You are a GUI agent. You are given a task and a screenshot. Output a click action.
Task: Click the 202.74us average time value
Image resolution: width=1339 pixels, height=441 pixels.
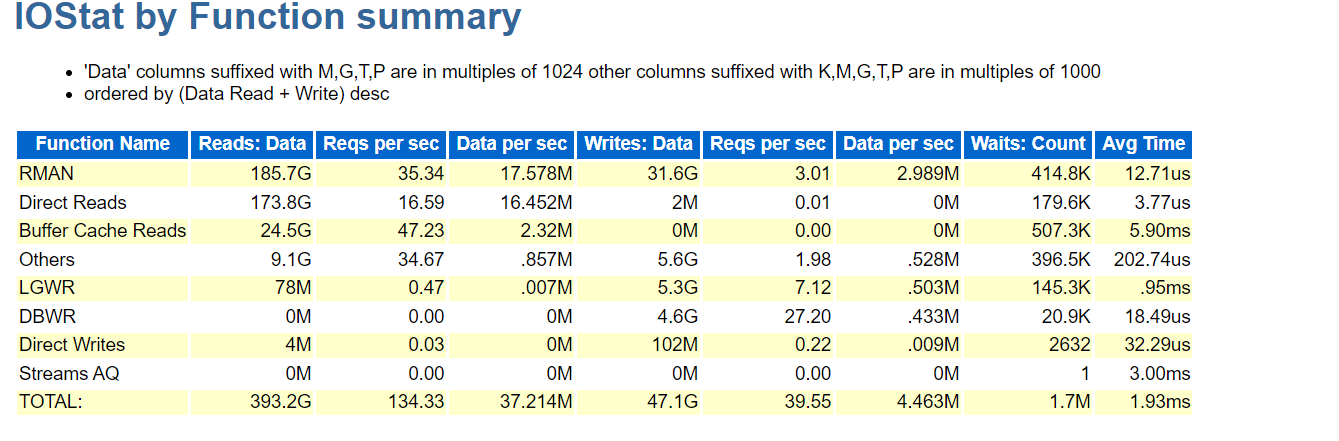tap(1152, 260)
